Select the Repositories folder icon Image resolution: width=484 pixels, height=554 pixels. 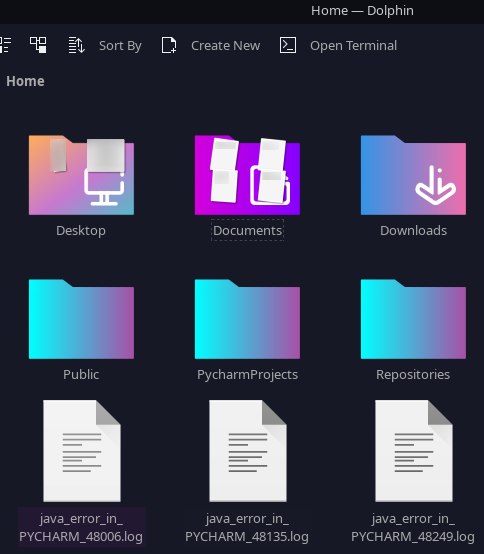click(x=413, y=319)
